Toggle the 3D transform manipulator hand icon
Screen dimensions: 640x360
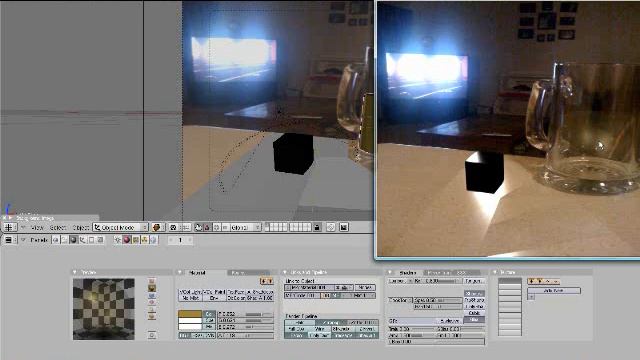coord(198,227)
